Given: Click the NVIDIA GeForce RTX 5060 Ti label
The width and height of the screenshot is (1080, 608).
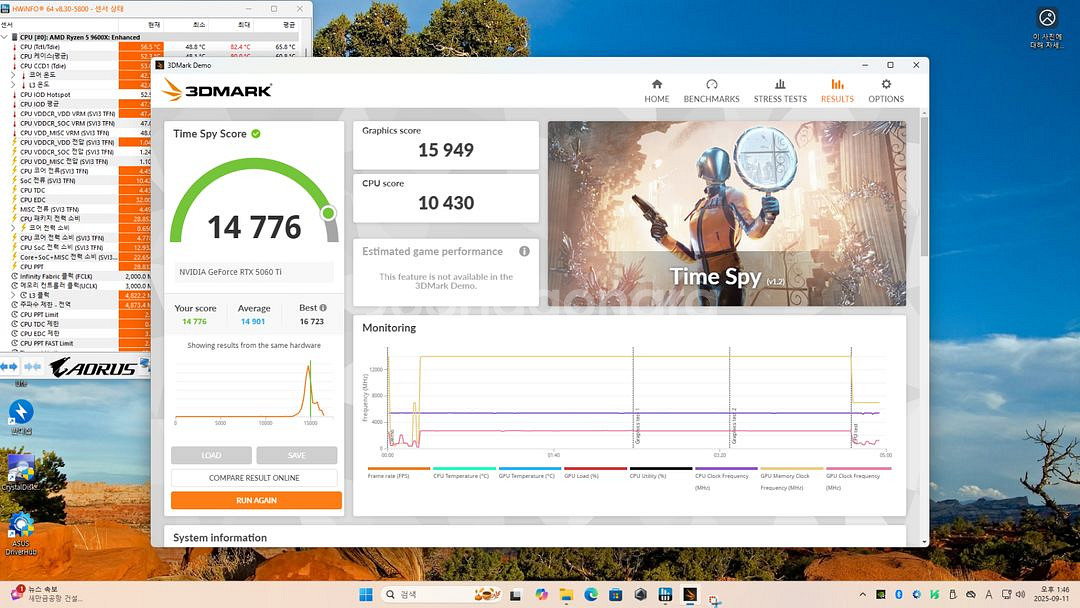Looking at the screenshot, I should tap(230, 272).
